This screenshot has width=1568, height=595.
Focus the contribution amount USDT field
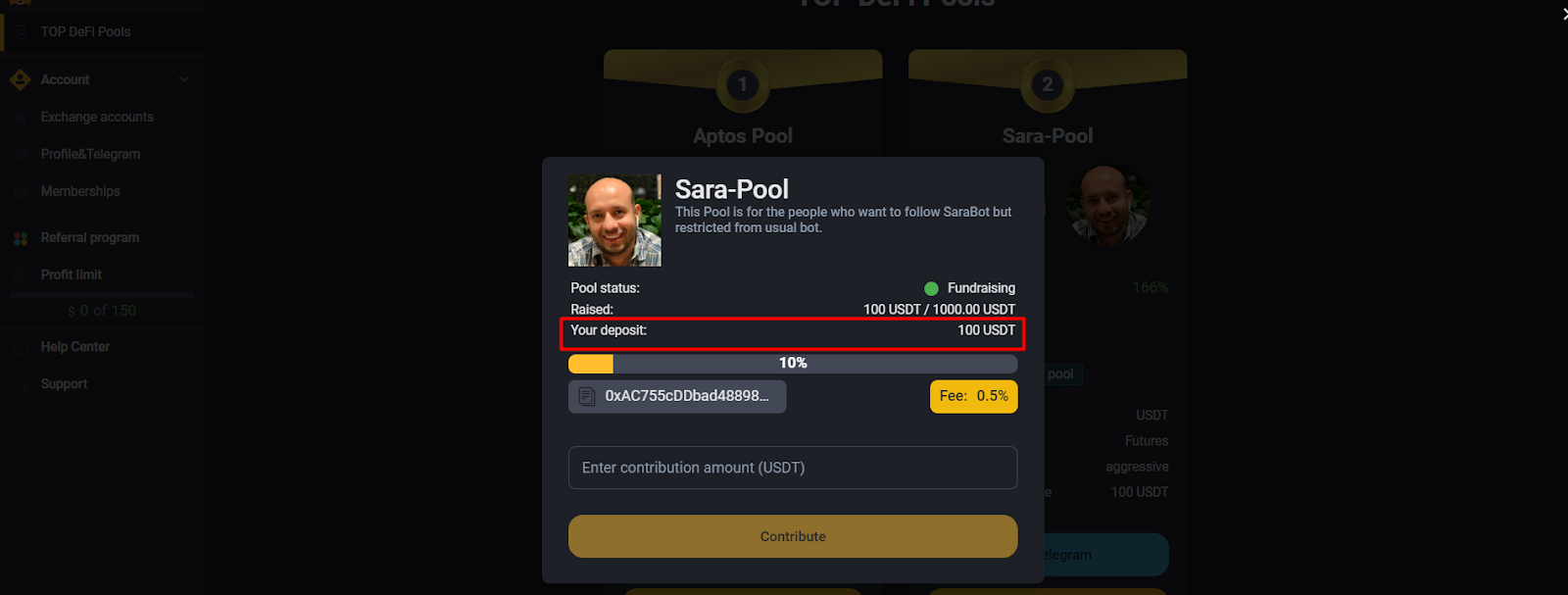(x=793, y=468)
